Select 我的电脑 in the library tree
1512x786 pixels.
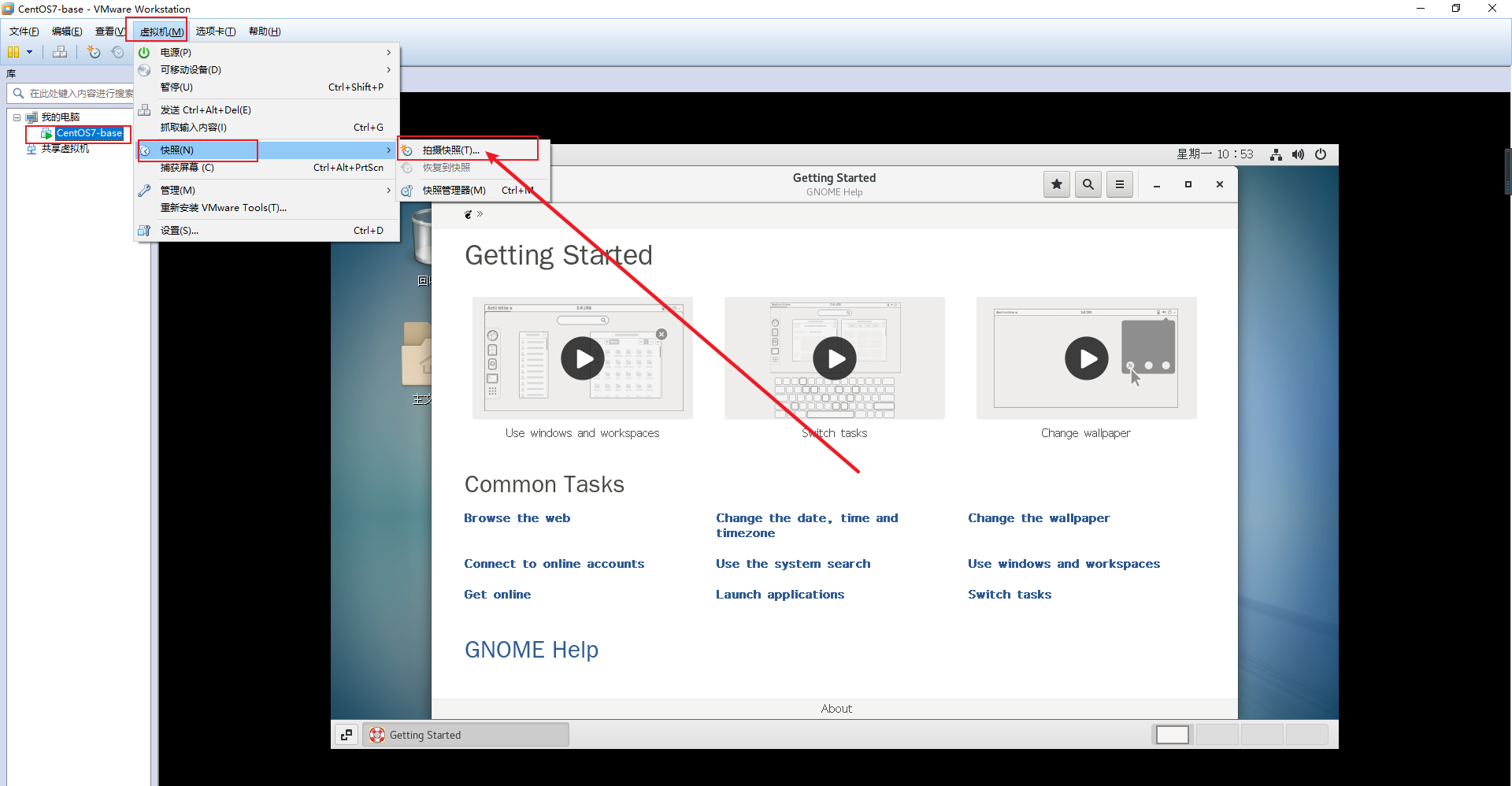[x=60, y=117]
